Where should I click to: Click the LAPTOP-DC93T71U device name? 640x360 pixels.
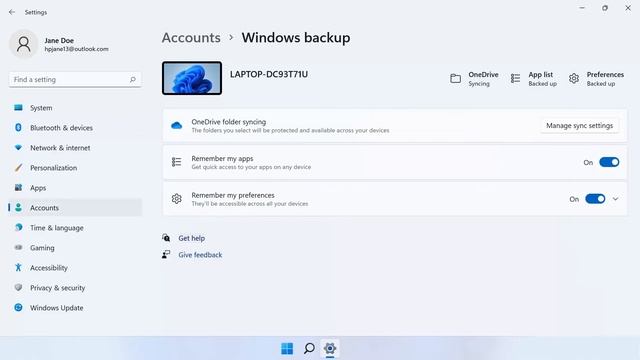269,74
